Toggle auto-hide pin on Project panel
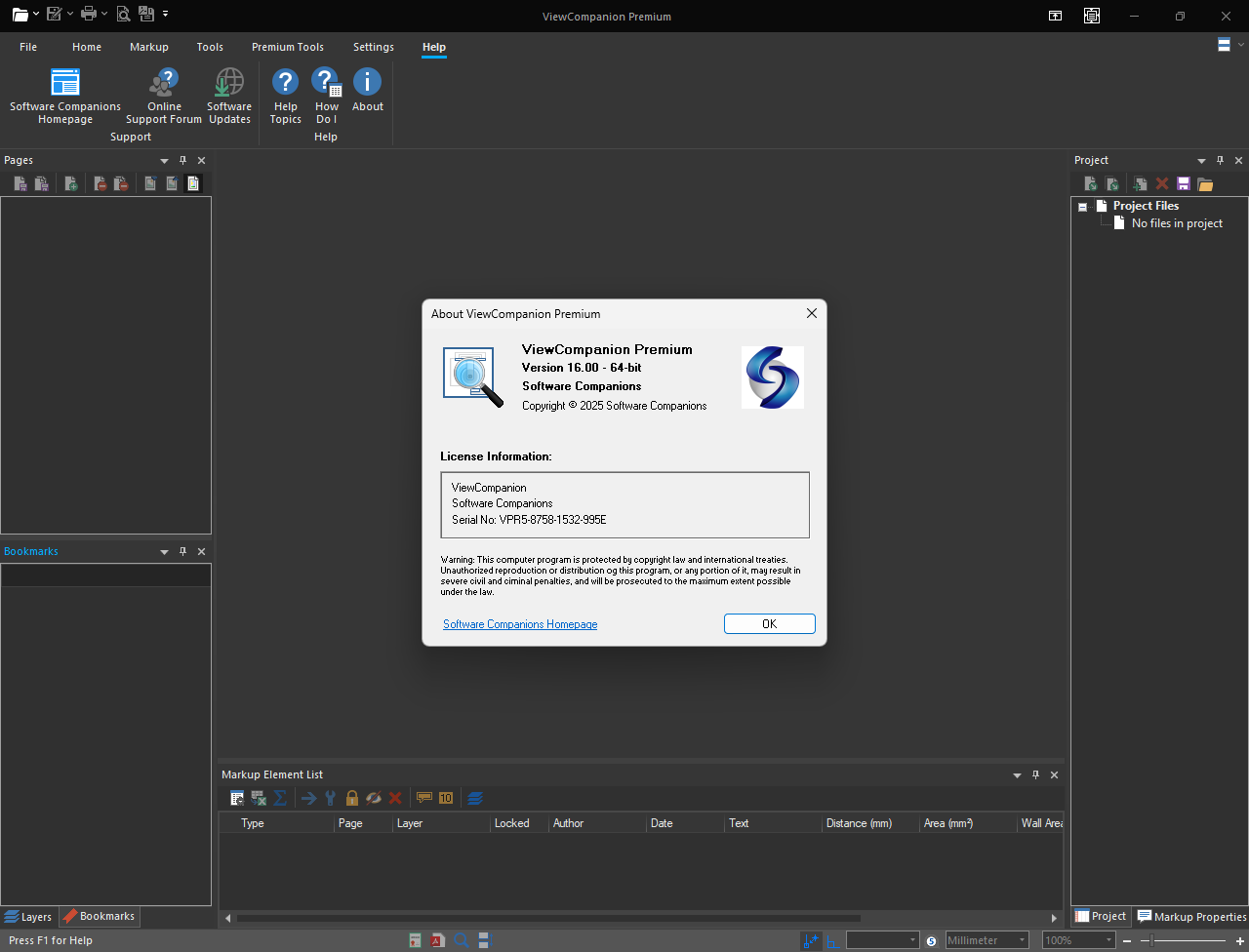The width and height of the screenshot is (1249, 952). click(1220, 160)
